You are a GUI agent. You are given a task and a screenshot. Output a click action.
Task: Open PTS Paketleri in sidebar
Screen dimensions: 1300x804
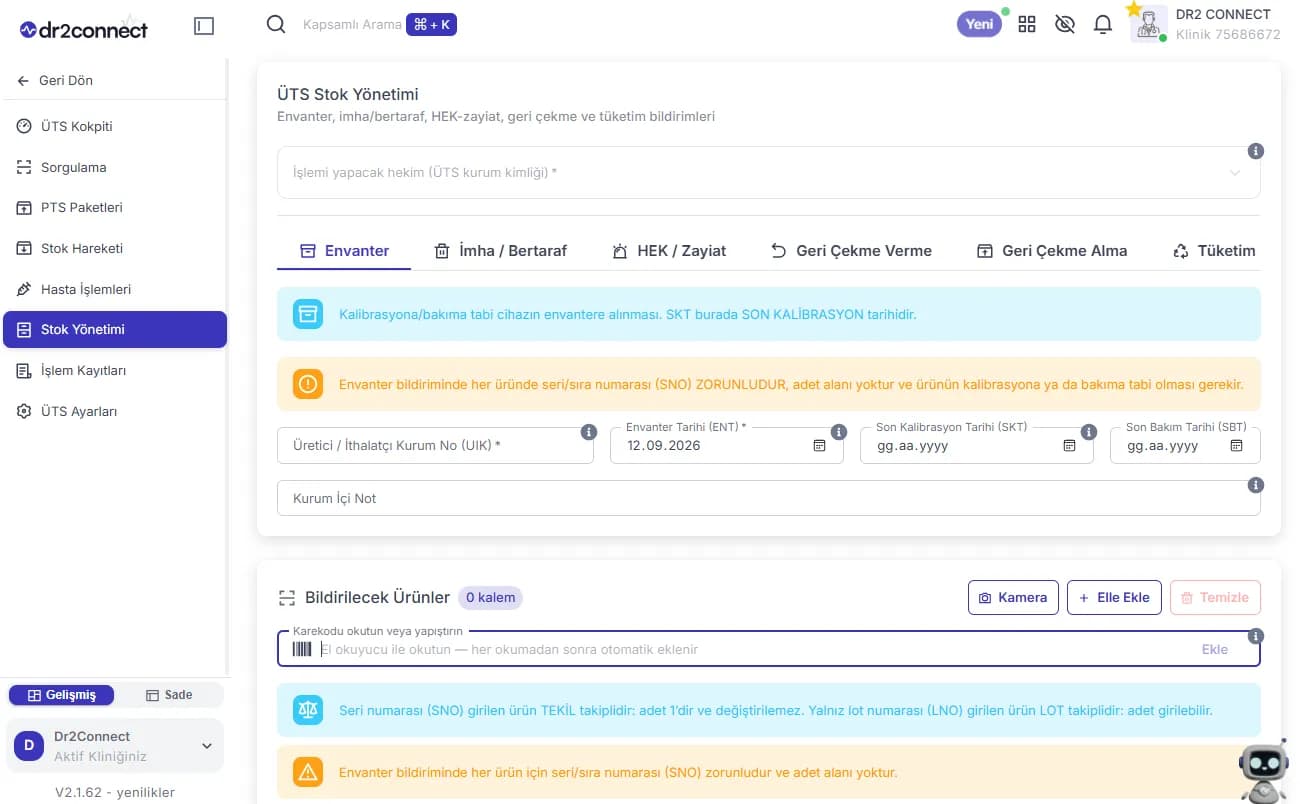coord(115,207)
